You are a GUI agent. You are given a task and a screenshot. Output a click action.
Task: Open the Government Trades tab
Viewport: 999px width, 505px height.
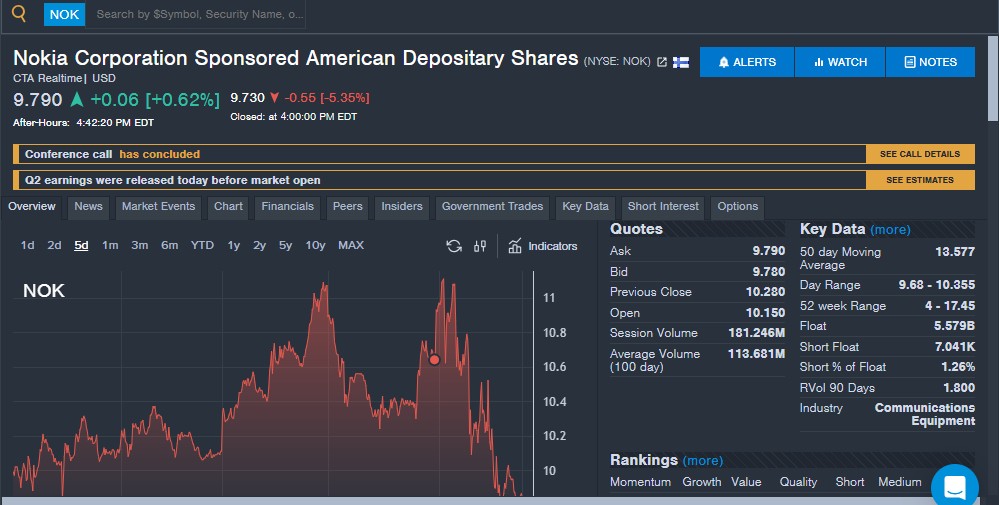(x=492, y=206)
